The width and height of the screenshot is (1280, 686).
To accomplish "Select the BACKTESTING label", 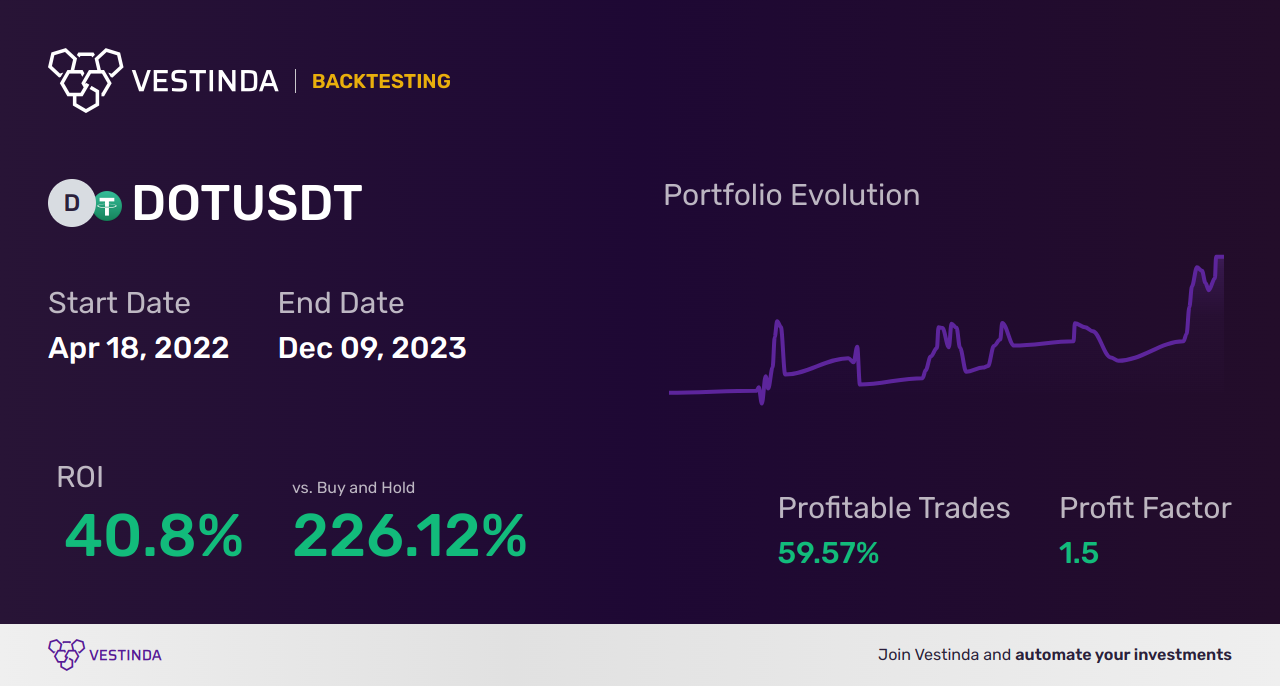I will (x=381, y=81).
